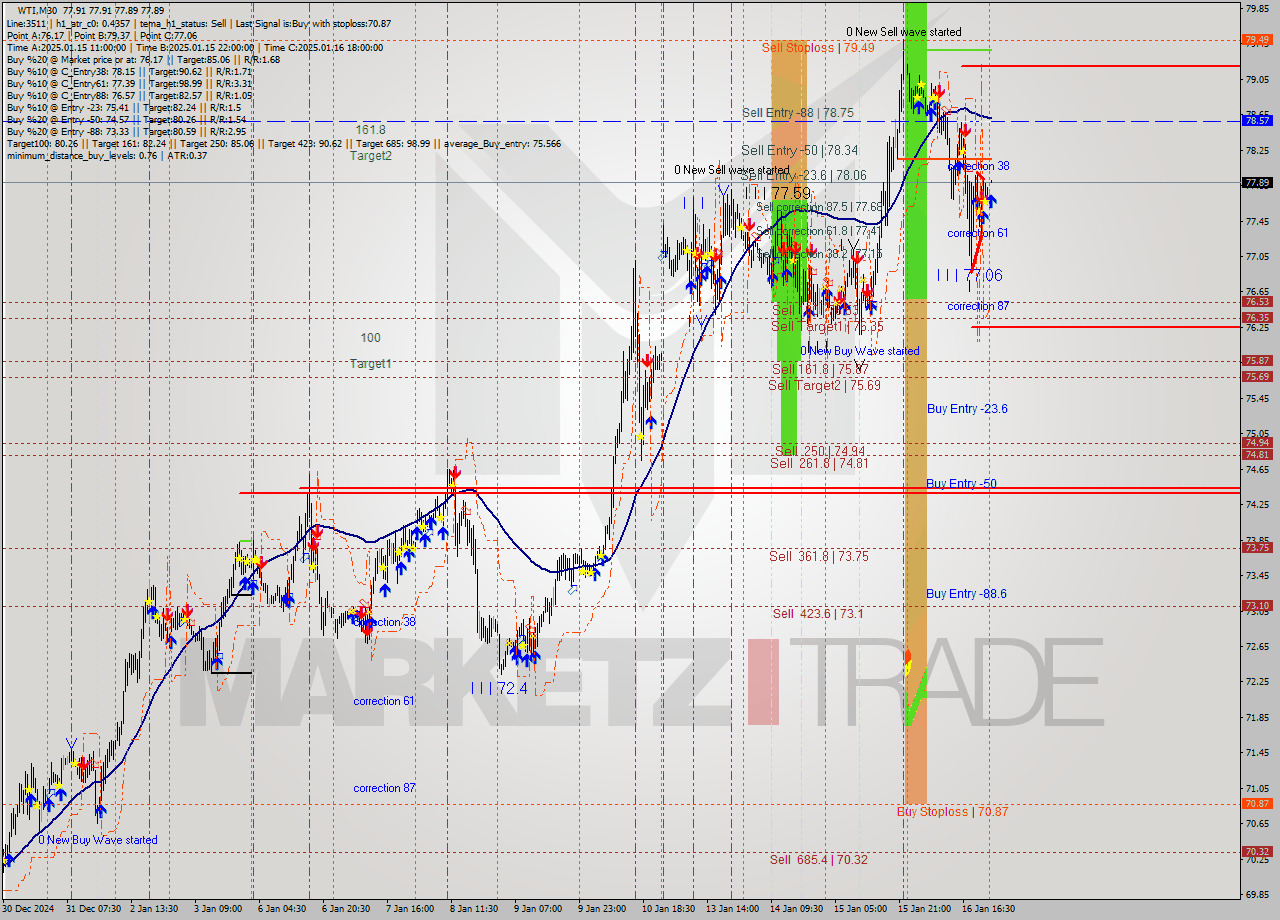Click the 'Sell 423.6 | 73.1' label
This screenshot has height=920, width=1280.
tap(817, 613)
